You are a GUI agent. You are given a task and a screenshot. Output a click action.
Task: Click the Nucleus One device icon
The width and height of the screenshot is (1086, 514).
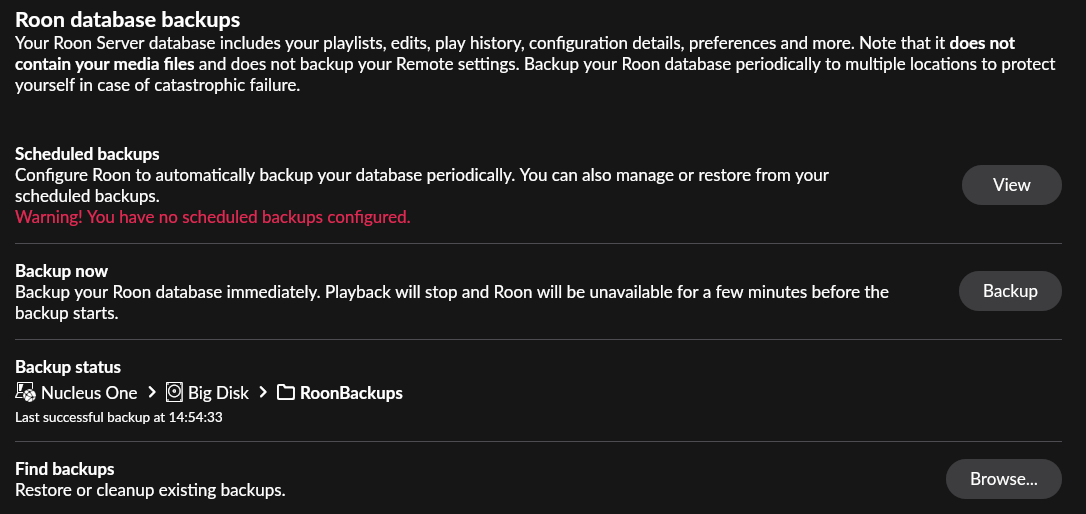click(25, 393)
